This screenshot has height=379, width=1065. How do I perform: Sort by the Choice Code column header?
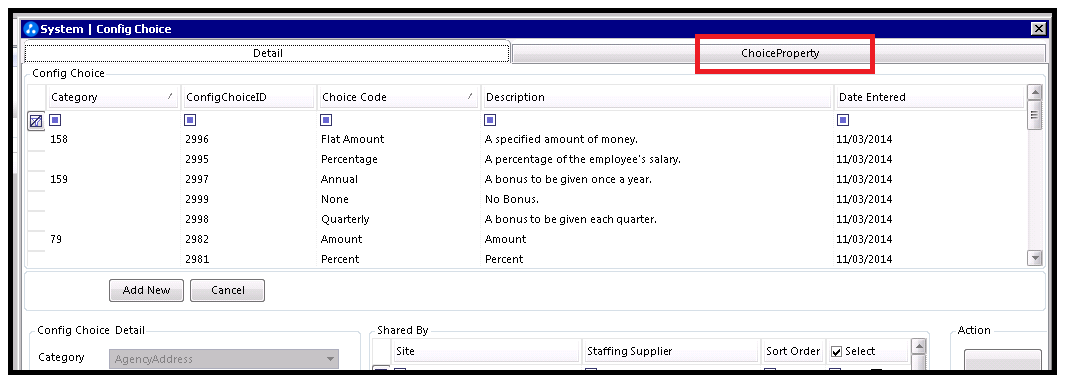399,97
